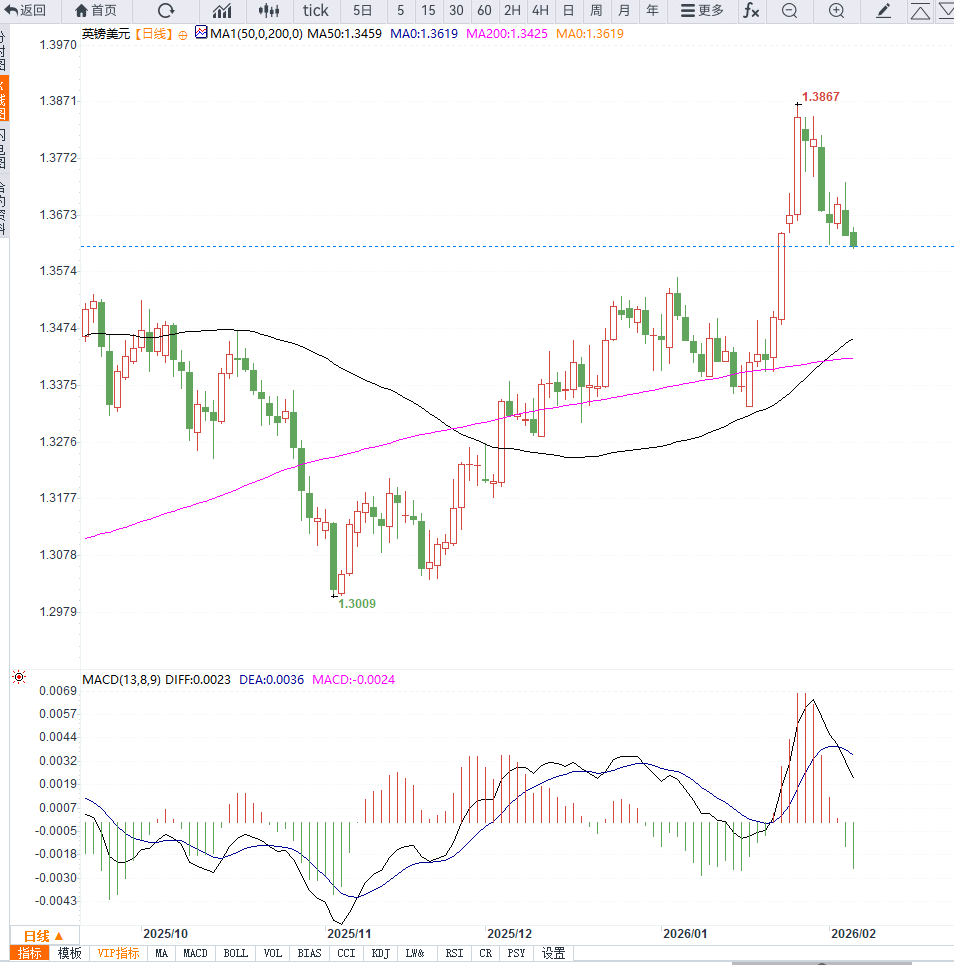Click the DEA:0.0036 value
The width and height of the screenshot is (954, 965).
tap(271, 679)
